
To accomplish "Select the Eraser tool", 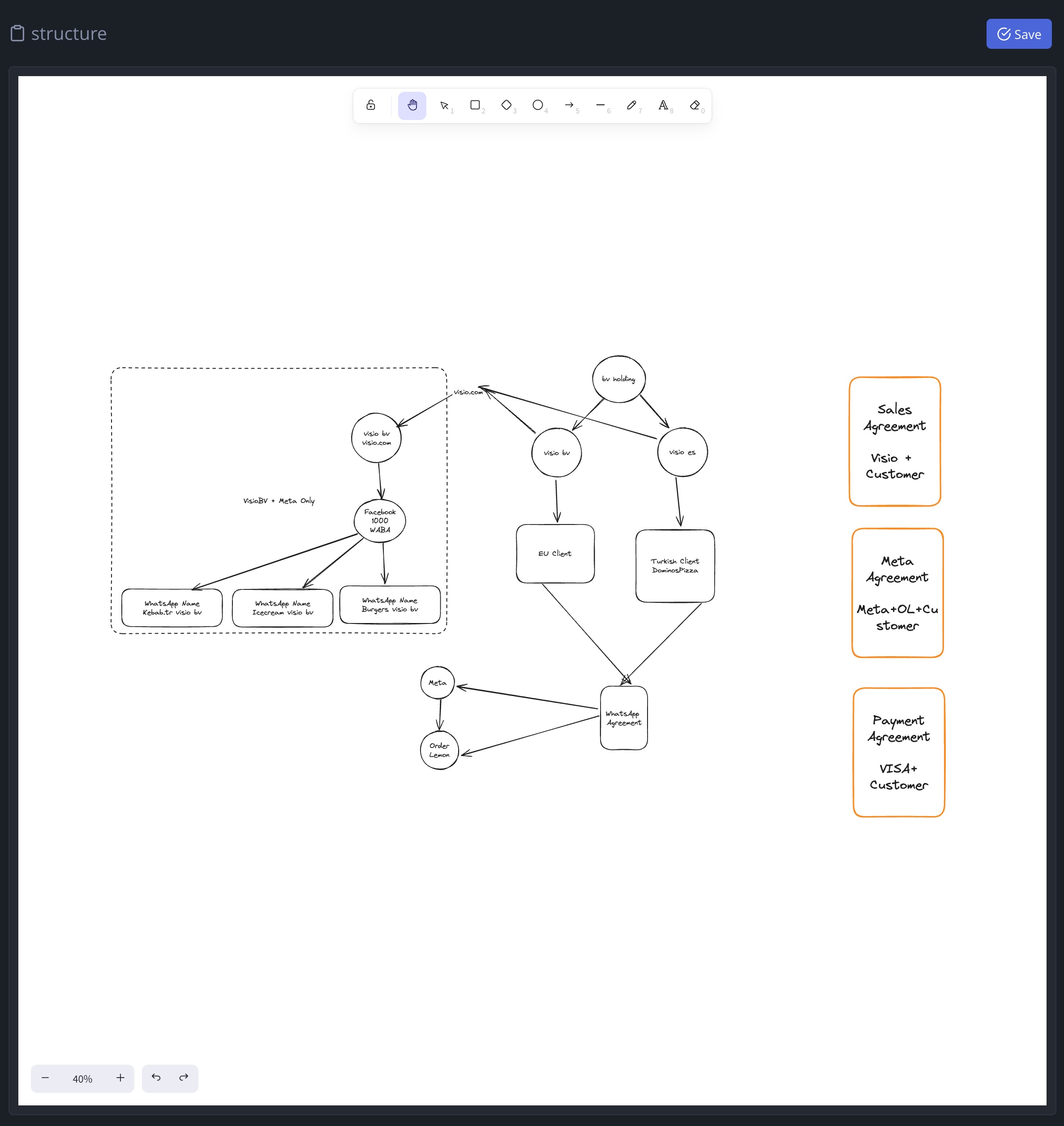I will (x=695, y=106).
